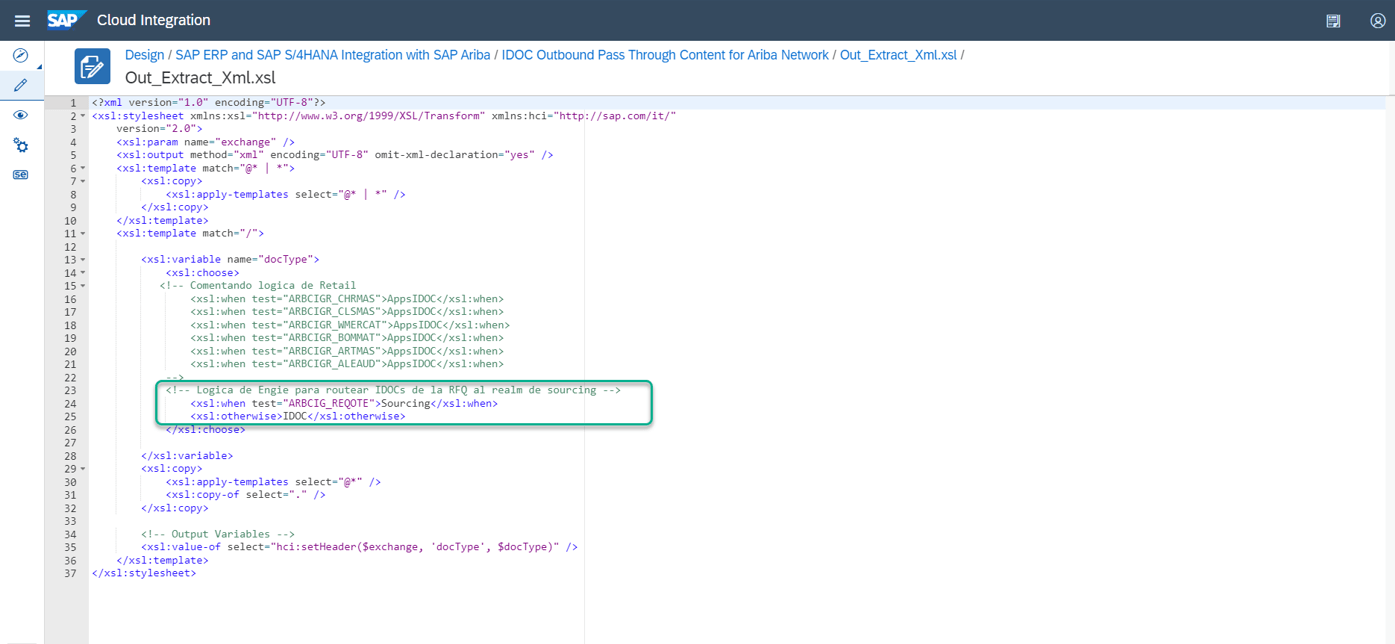This screenshot has width=1395, height=644.
Task: Expand the sidebar using the small corner triangle
Action: (40, 67)
